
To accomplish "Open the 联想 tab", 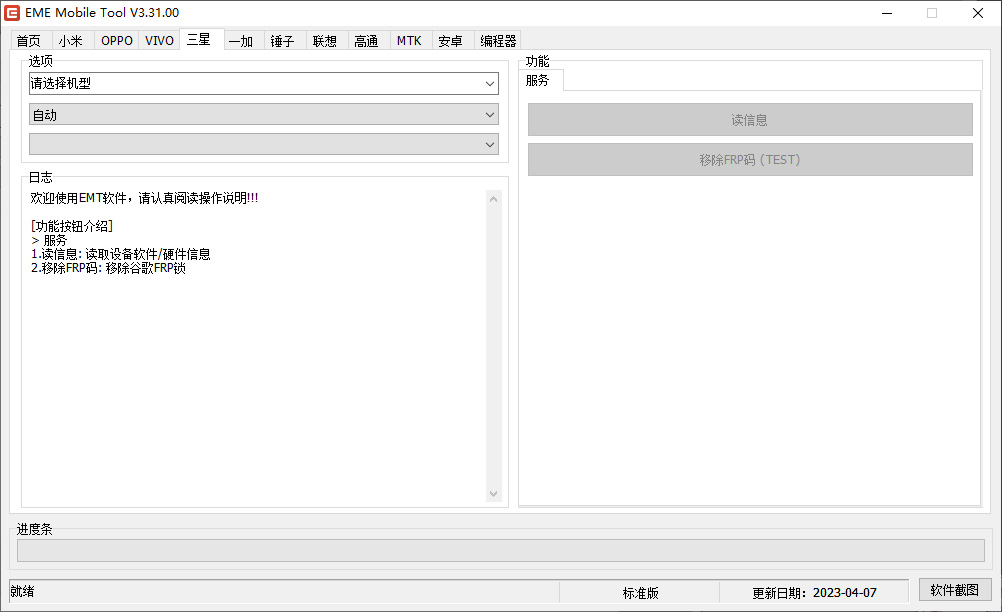I will coord(325,41).
